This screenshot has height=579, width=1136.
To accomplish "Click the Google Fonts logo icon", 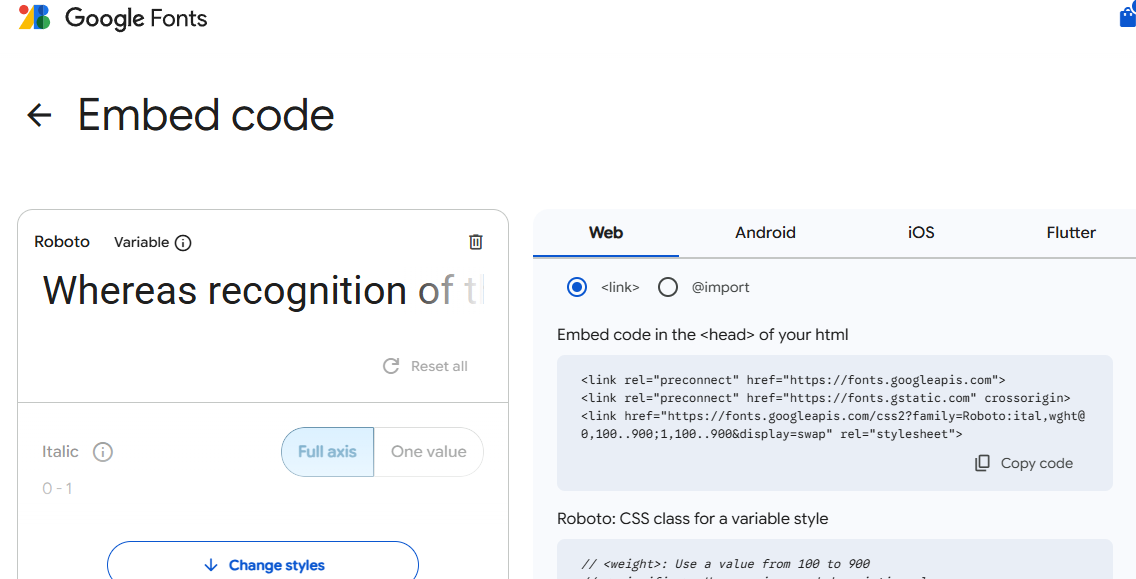I will 34,17.
